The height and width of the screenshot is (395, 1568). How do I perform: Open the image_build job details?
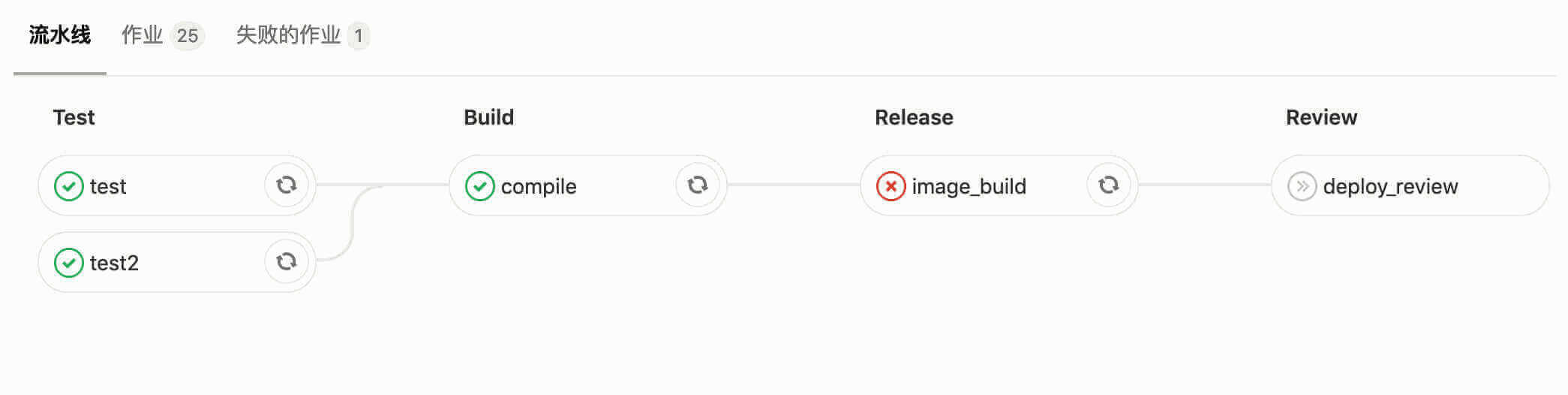tap(969, 186)
